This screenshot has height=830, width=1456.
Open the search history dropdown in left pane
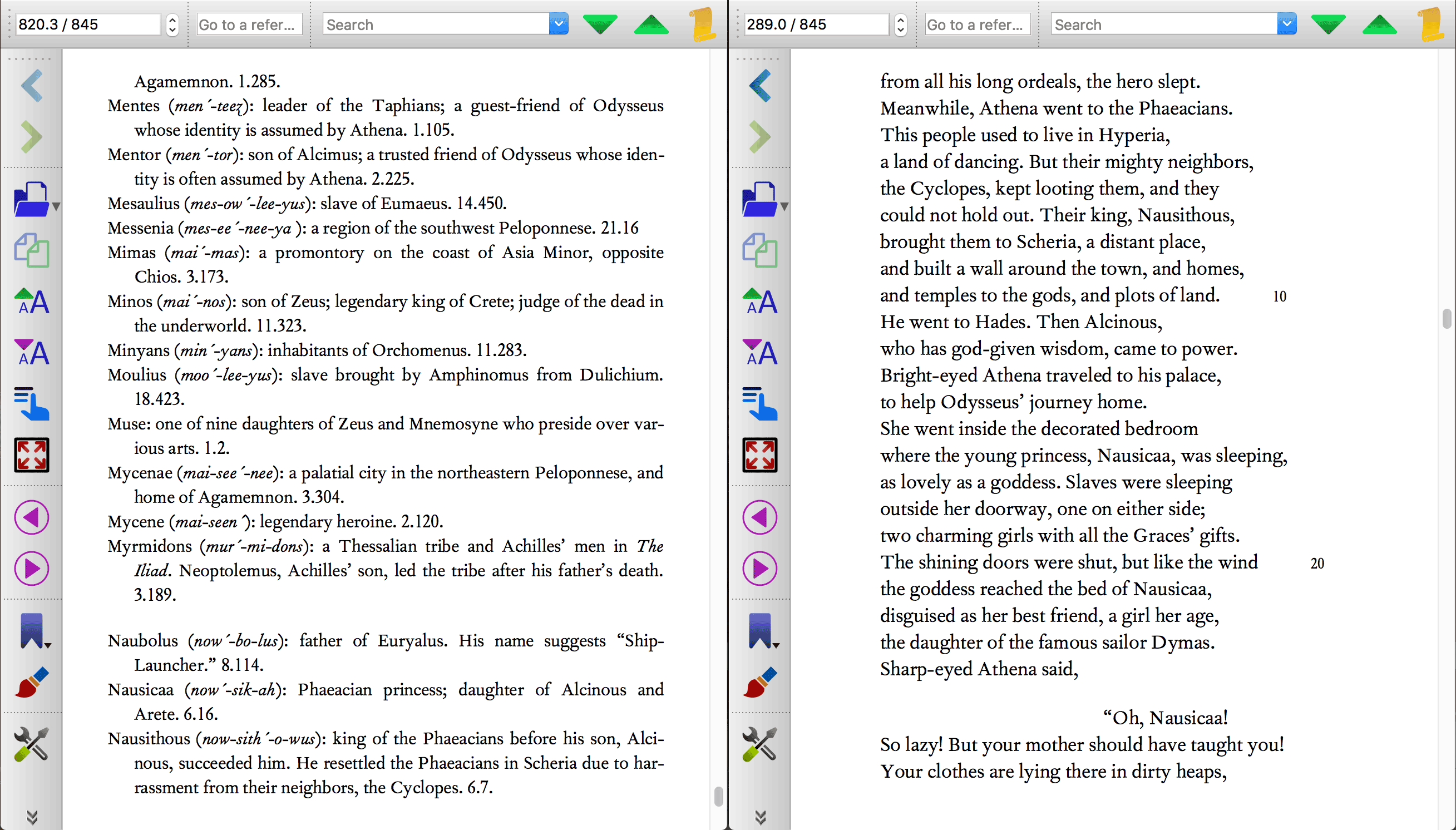pos(559,24)
